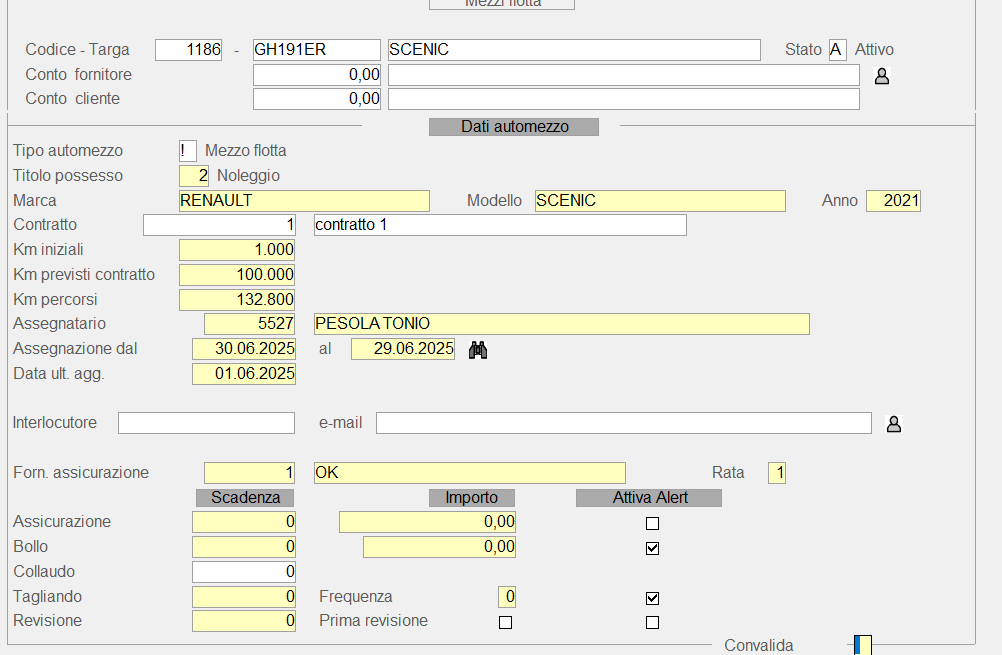This screenshot has width=1002, height=655.
Task: Toggle the Revisione alert checkbox
Action: (x=652, y=622)
